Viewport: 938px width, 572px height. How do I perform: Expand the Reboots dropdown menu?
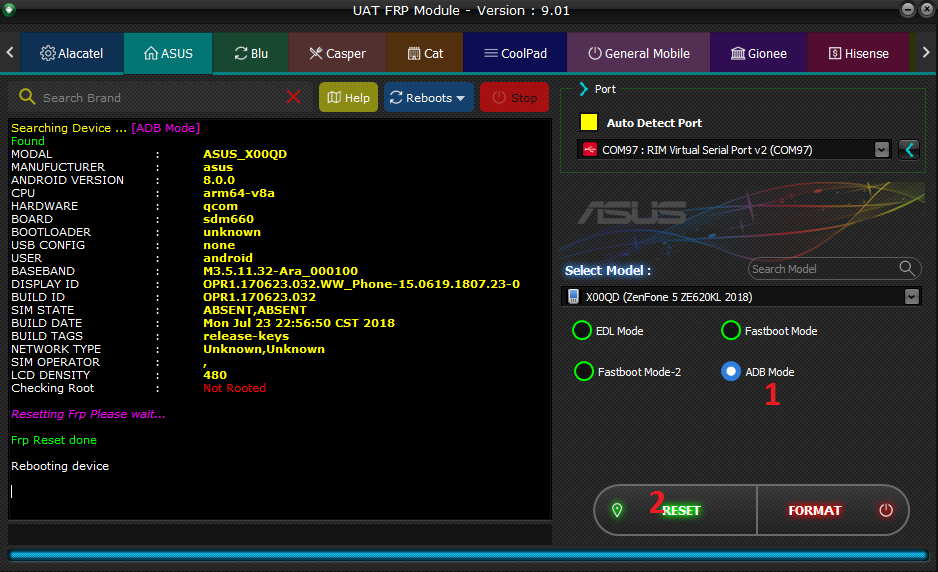(x=428, y=98)
